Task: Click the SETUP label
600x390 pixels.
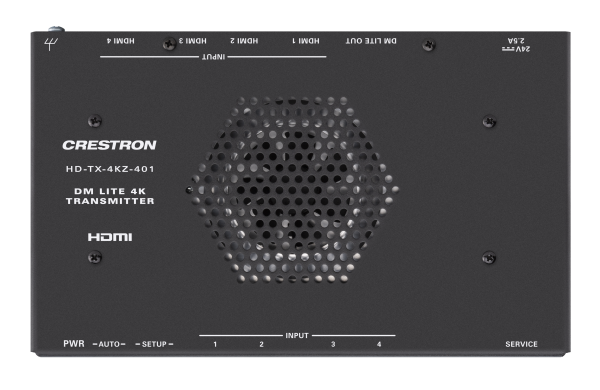Action: tap(154, 344)
